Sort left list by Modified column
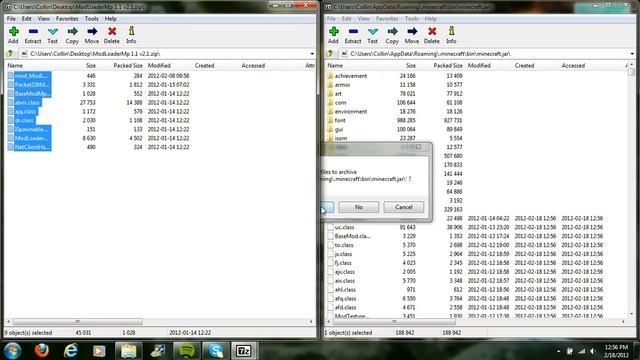The width and height of the screenshot is (640, 360). [159, 65]
